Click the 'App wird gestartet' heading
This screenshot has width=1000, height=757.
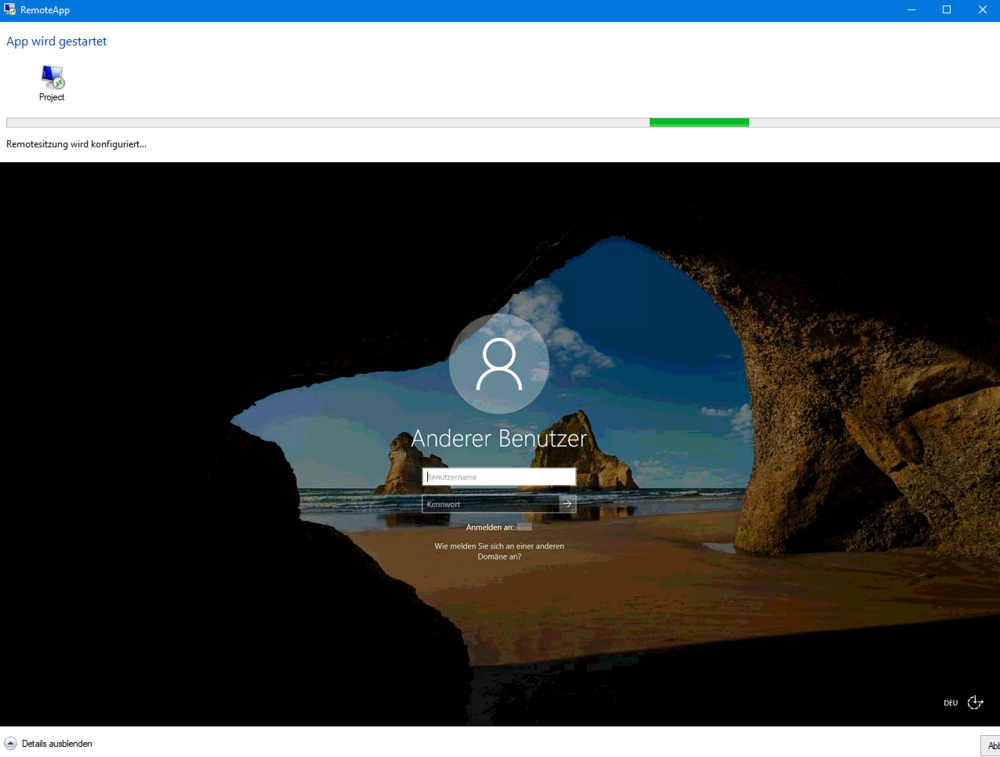(56, 41)
